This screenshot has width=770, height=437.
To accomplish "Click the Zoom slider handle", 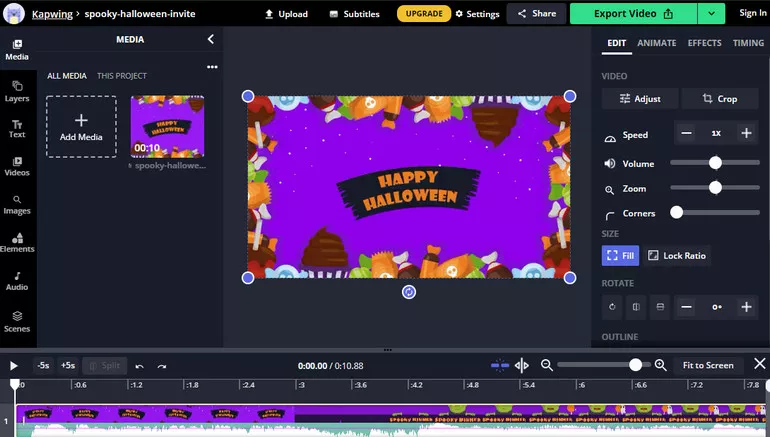I will tap(715, 187).
